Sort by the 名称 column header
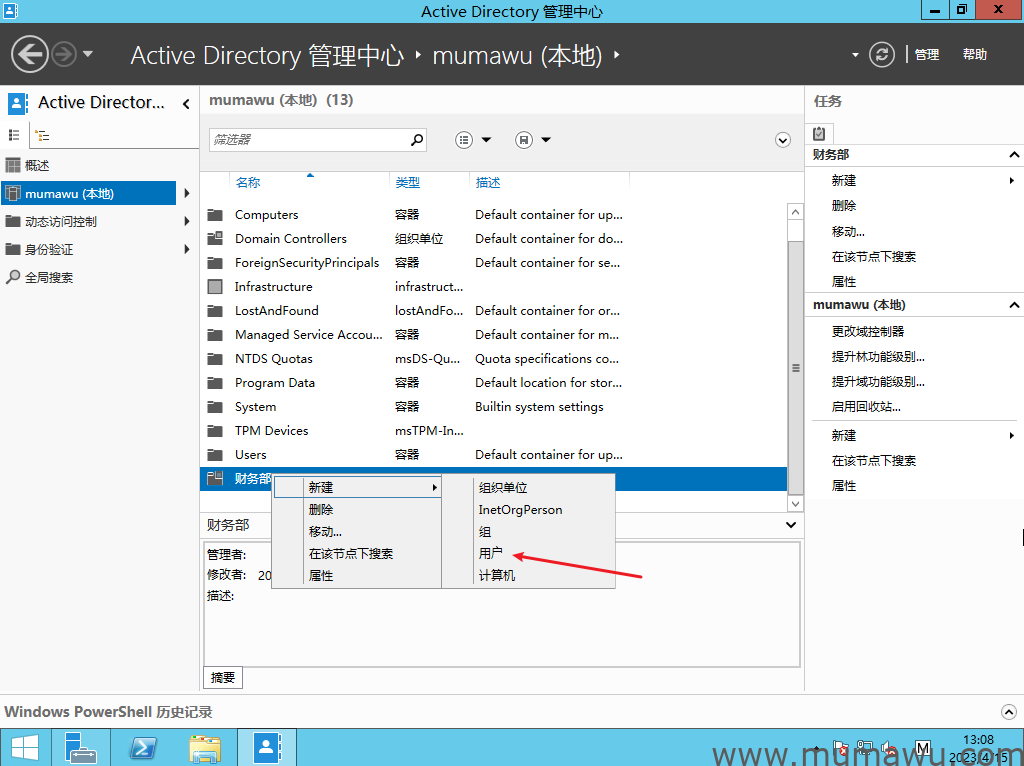The height and width of the screenshot is (766, 1024). [x=248, y=183]
